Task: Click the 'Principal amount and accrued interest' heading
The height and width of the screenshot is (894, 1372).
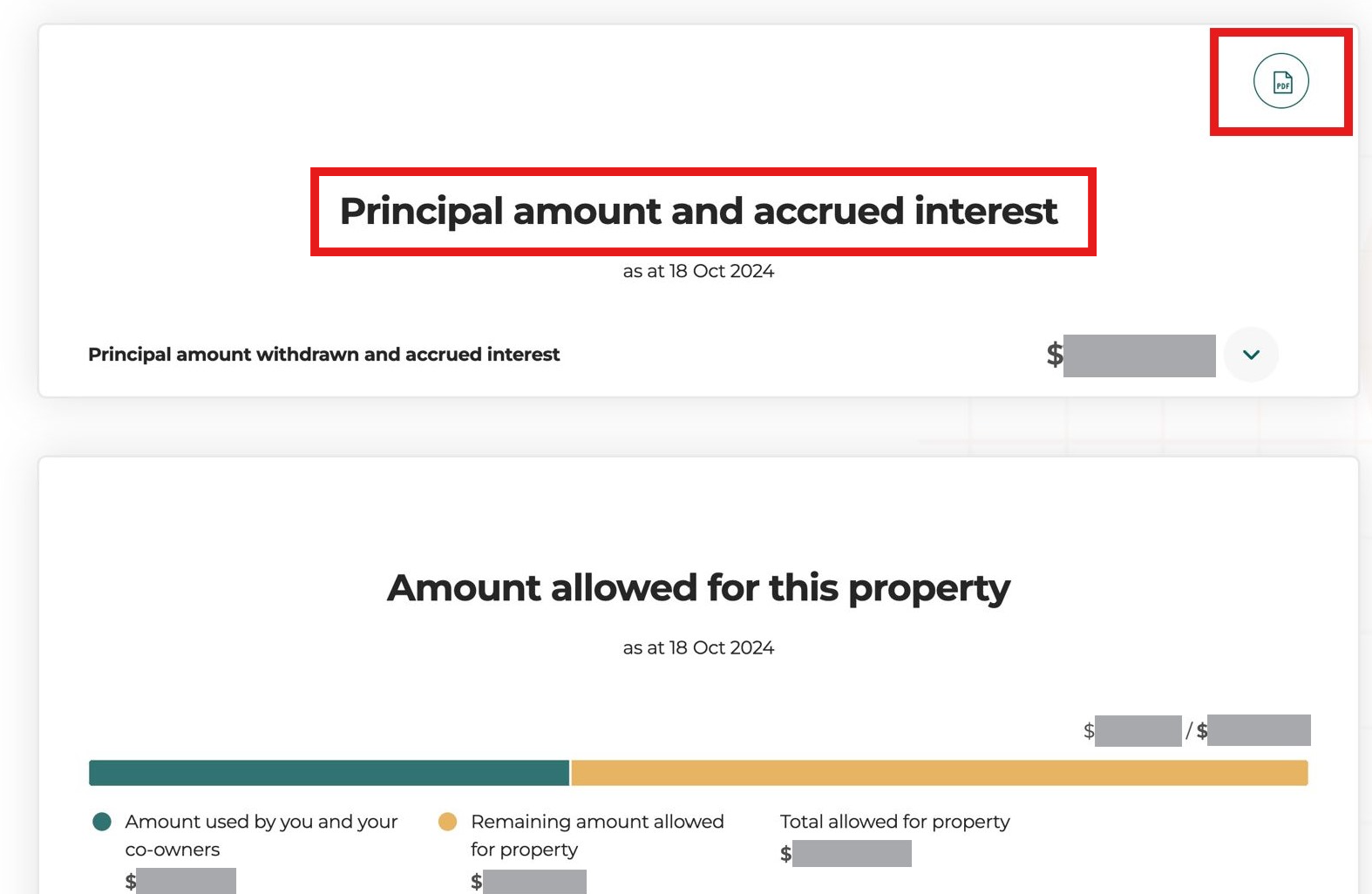Action: pyautogui.click(x=698, y=211)
